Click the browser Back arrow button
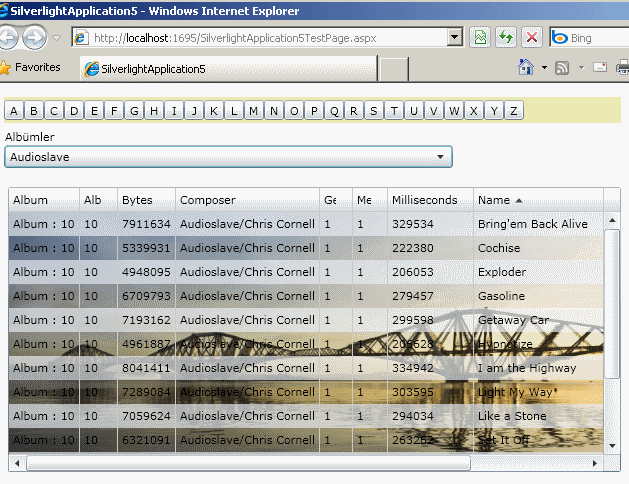This screenshot has height=484, width=629. coord(8,38)
